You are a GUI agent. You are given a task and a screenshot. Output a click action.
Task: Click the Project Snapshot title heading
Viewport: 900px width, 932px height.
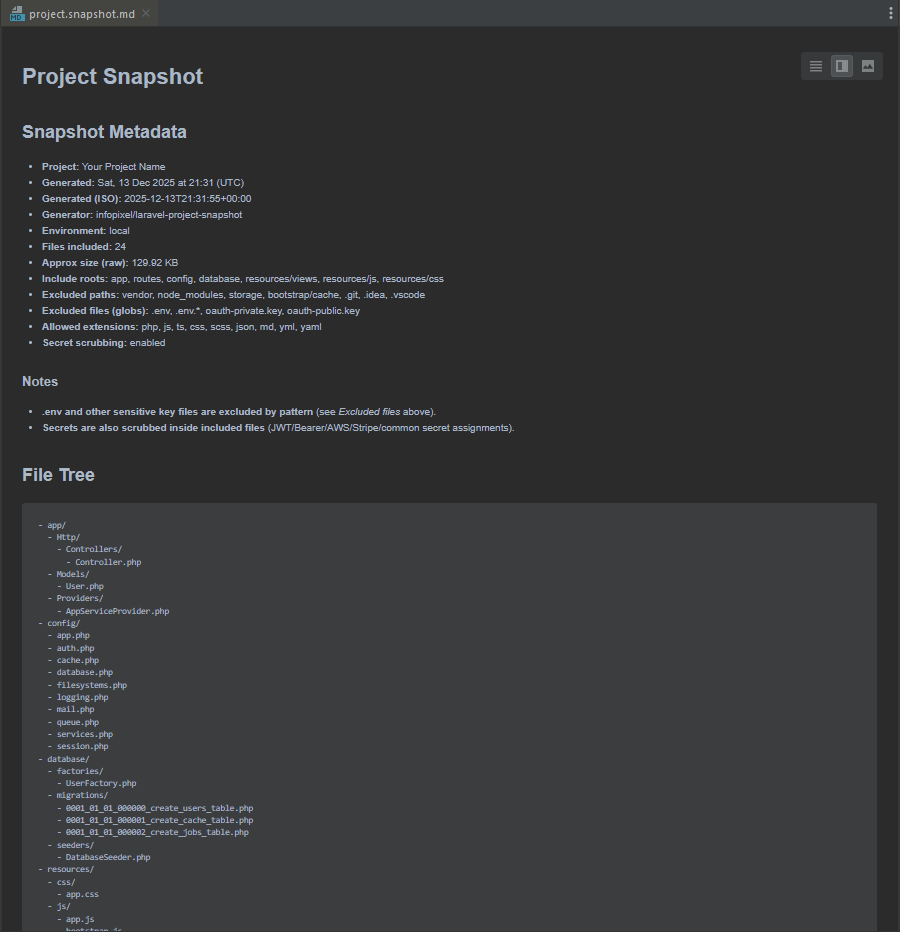coord(112,76)
